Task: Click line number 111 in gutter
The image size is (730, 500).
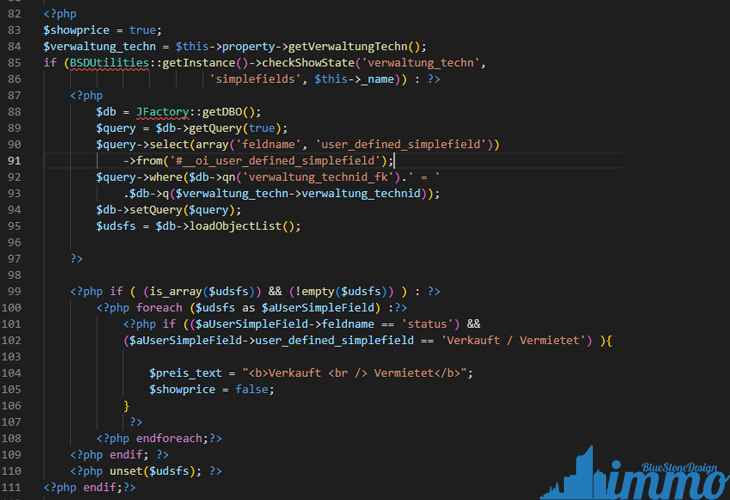Action: pyautogui.click(x=11, y=487)
